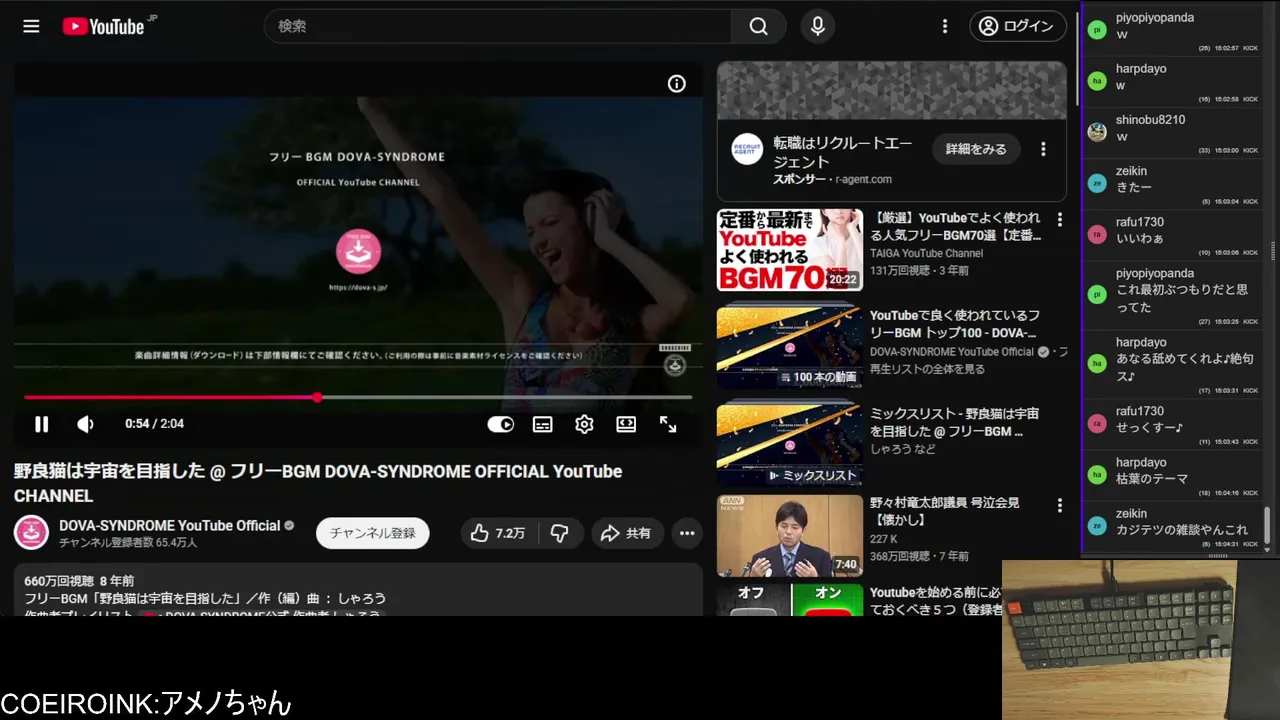Open video info card icon
This screenshot has height=720, width=1280.
pyautogui.click(x=677, y=84)
